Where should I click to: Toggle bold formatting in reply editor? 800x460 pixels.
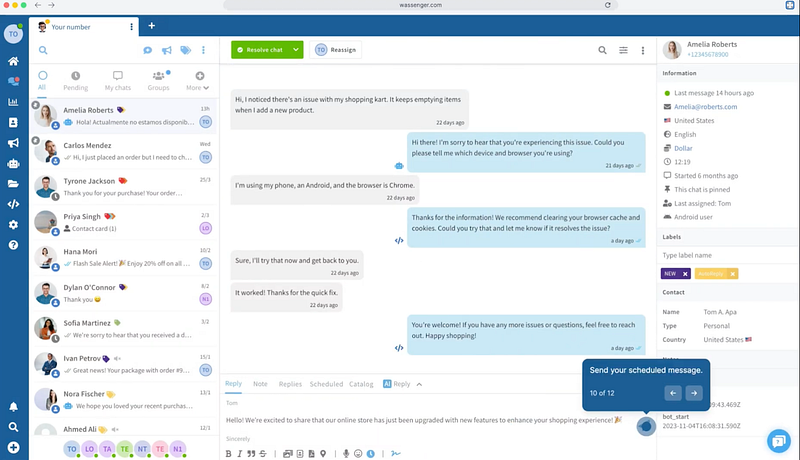click(x=228, y=453)
